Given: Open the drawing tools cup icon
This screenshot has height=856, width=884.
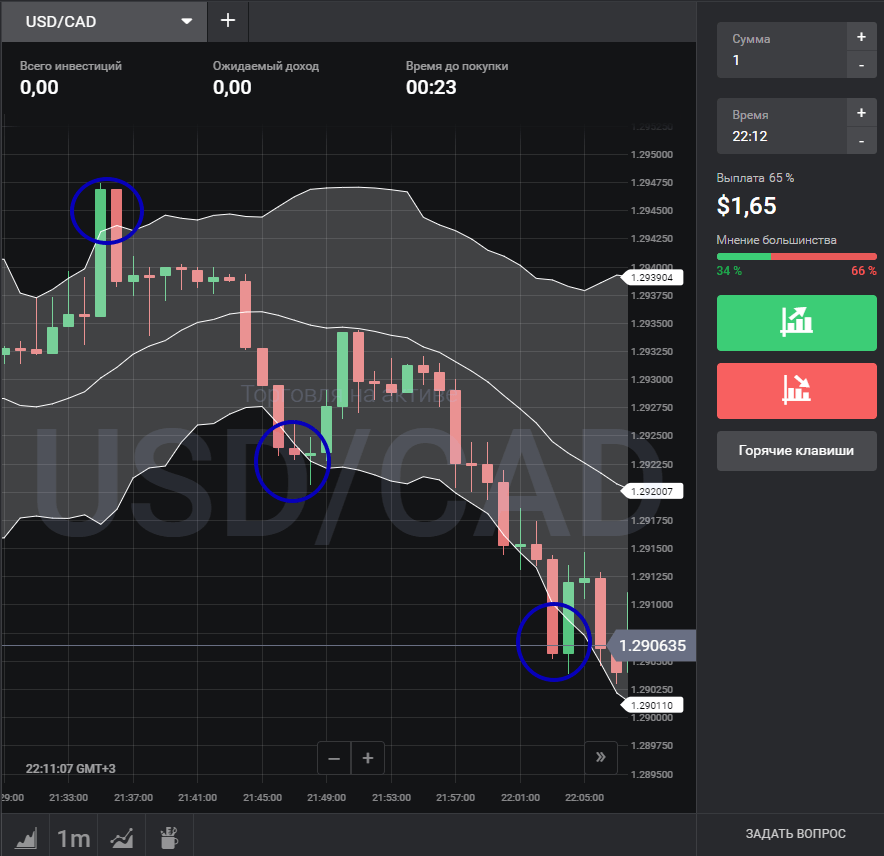Looking at the screenshot, I should [170, 836].
